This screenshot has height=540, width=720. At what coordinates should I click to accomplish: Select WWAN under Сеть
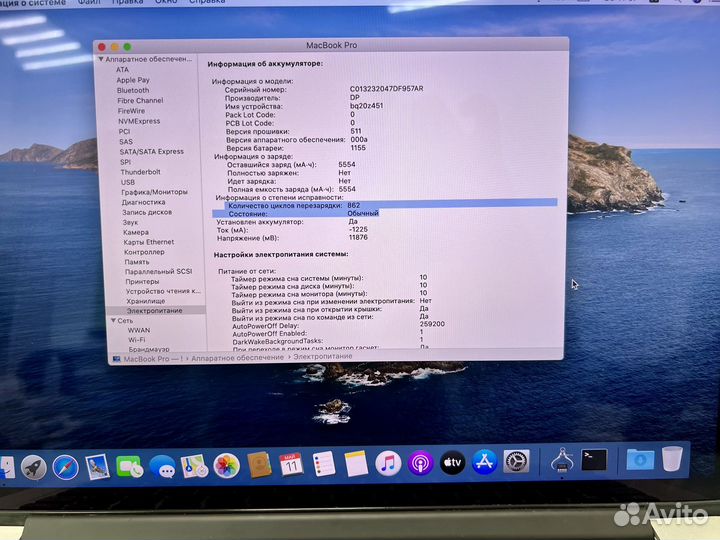pyautogui.click(x=139, y=330)
